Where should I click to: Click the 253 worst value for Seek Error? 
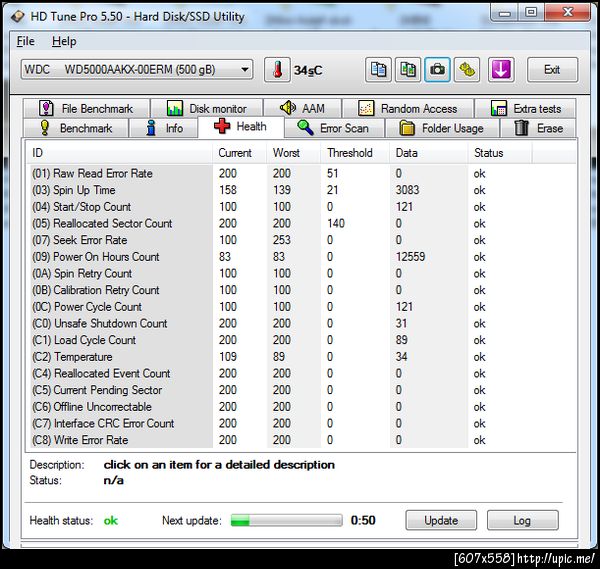coord(282,240)
